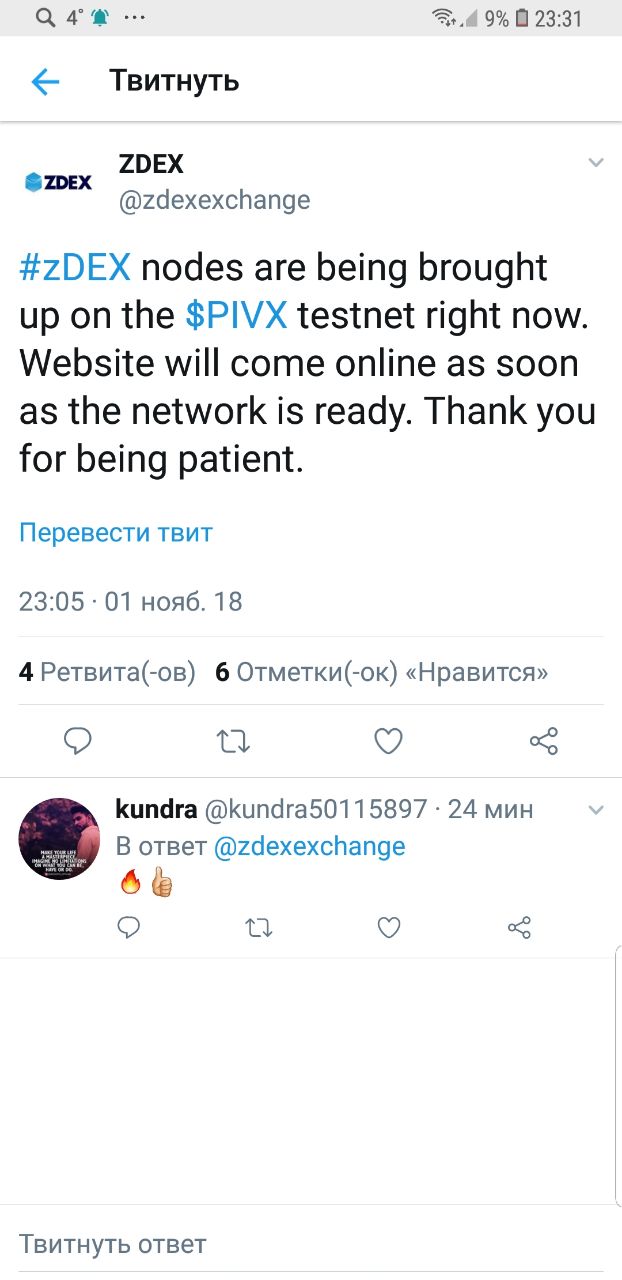Reply to the ZDEX tweet

coord(78,740)
